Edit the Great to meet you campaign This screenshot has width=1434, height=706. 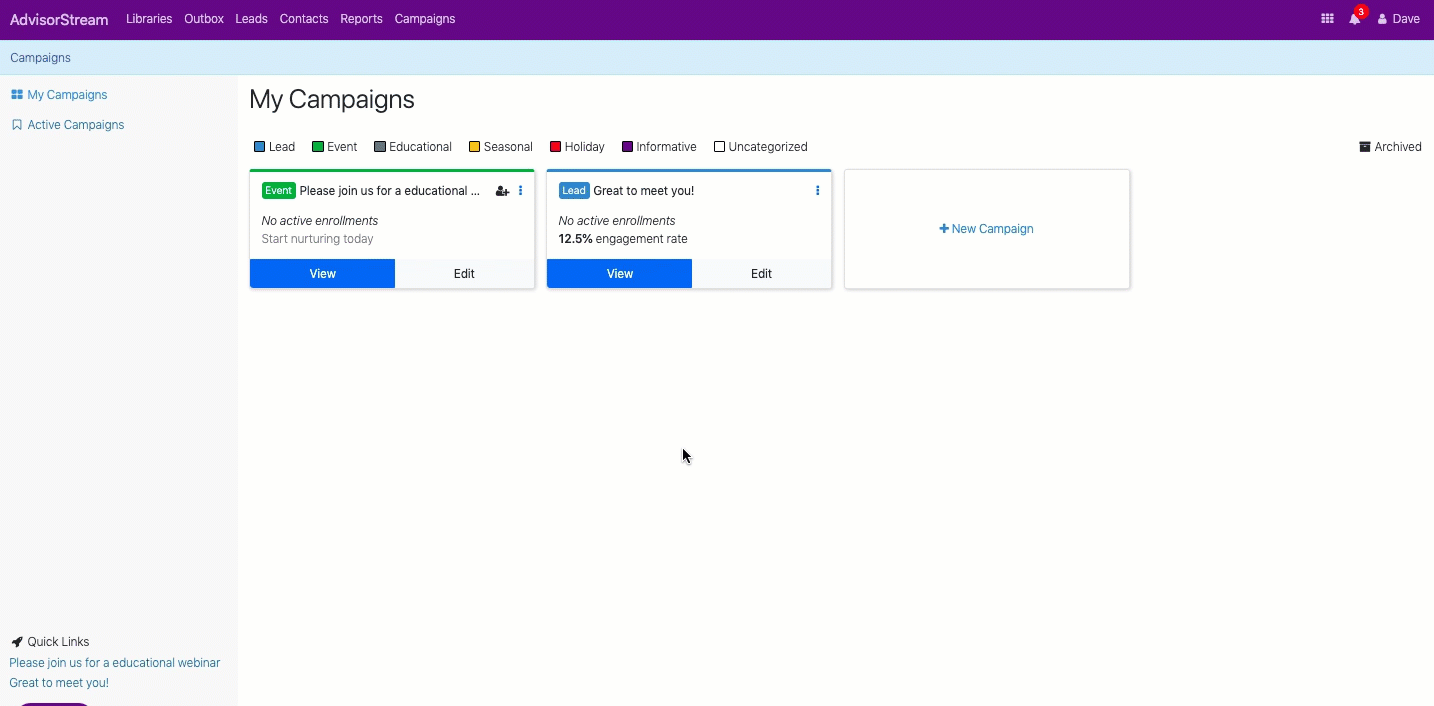pos(761,274)
